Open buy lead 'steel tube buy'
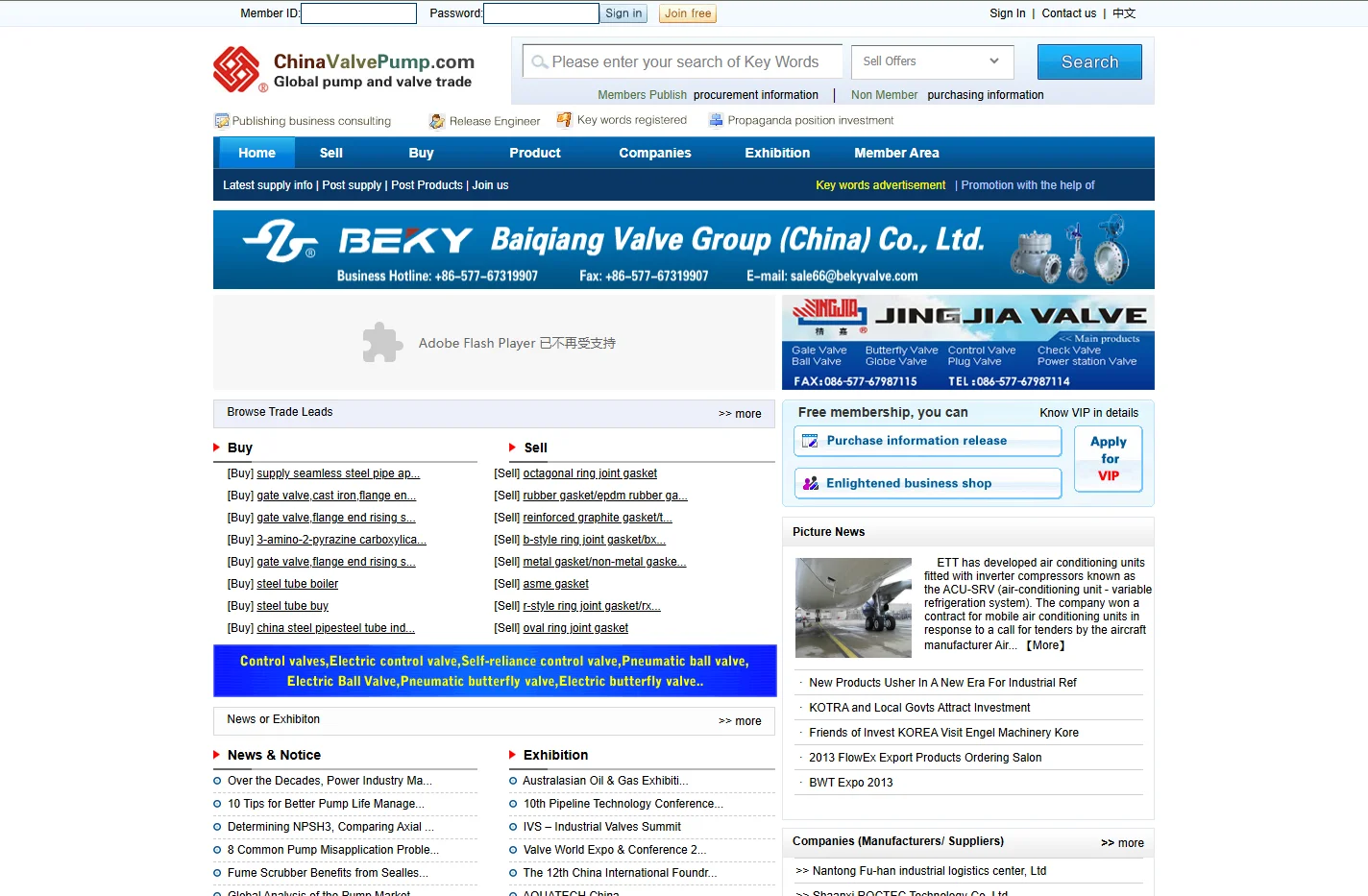The width and height of the screenshot is (1368, 896). pyautogui.click(x=292, y=606)
